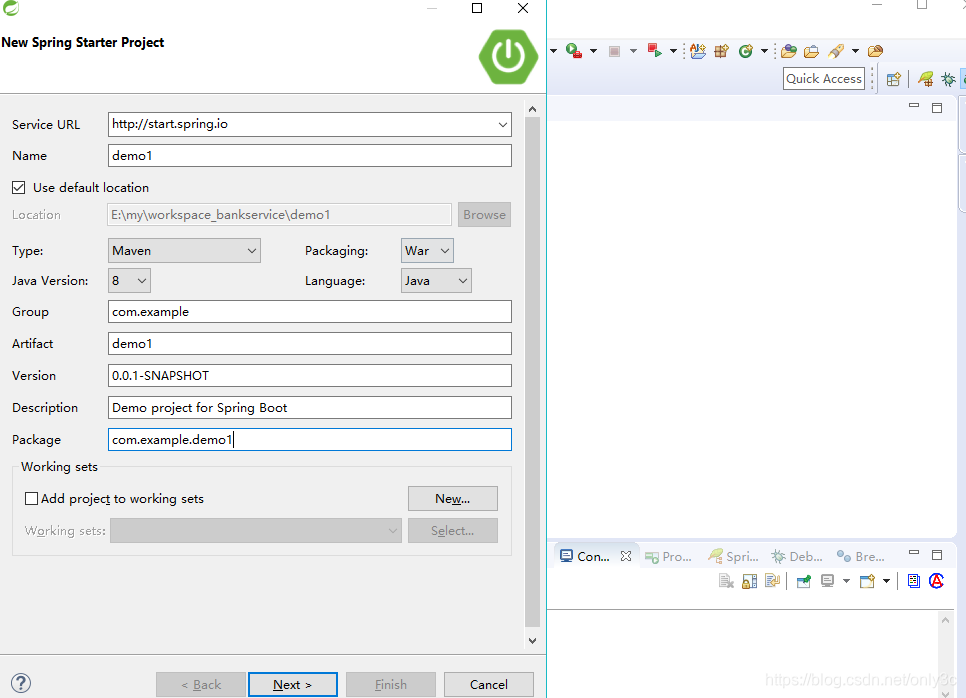
Task: Open the Type dropdown showing Maven
Action: click(184, 251)
